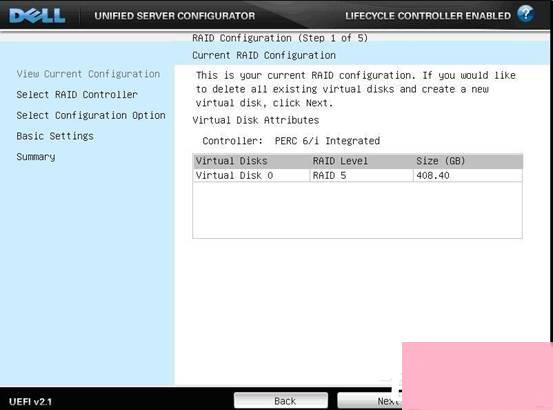Click the Unified Server Configurator title
Screen dimensions: 553x410
pyautogui.click(x=175, y=16)
